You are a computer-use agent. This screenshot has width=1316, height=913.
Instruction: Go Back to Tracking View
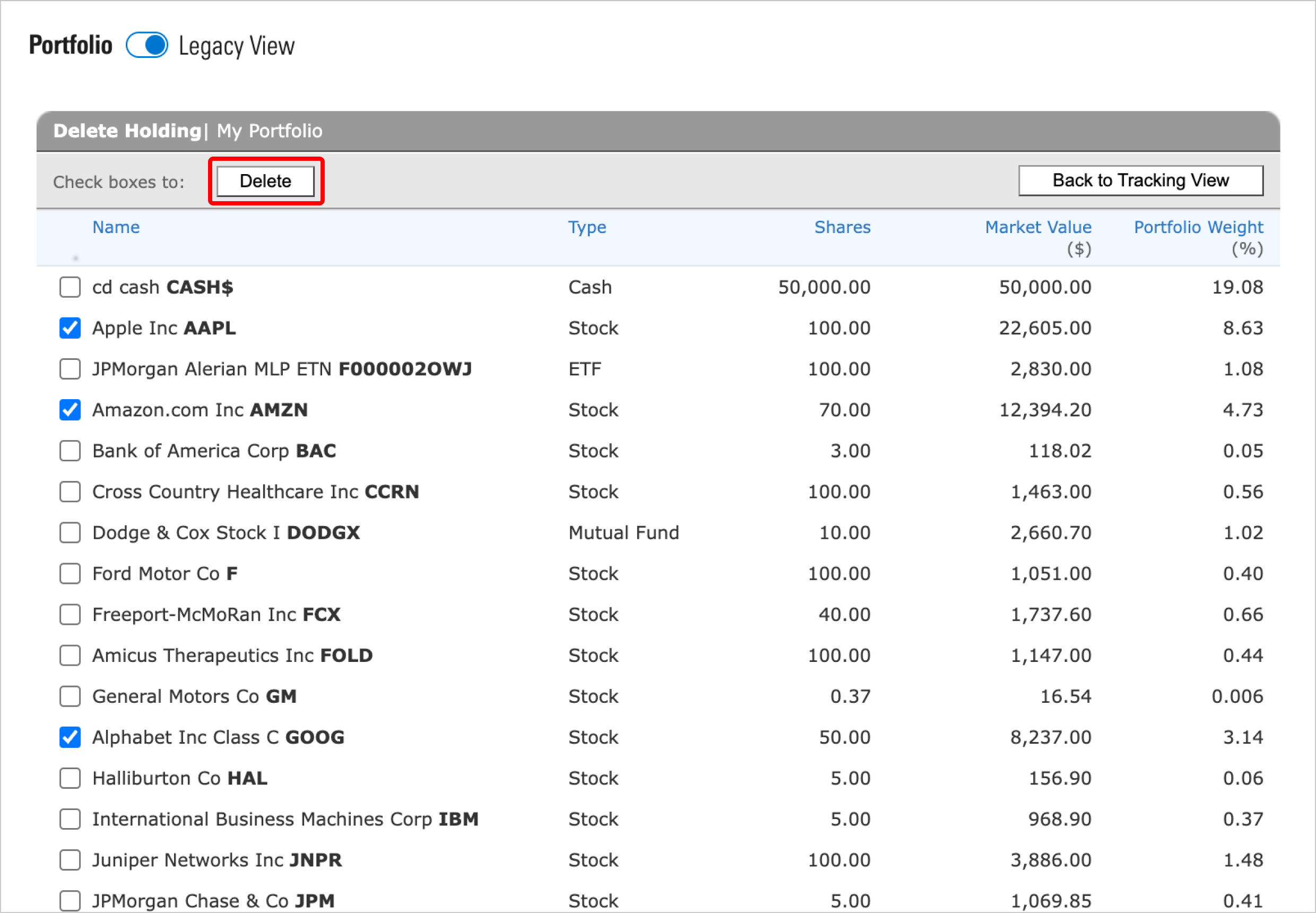tap(1140, 180)
